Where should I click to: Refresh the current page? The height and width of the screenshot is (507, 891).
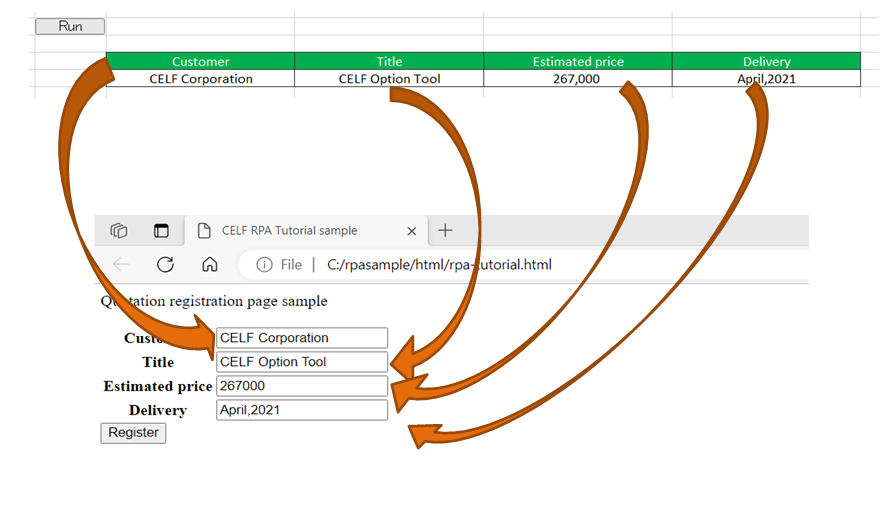(x=165, y=265)
